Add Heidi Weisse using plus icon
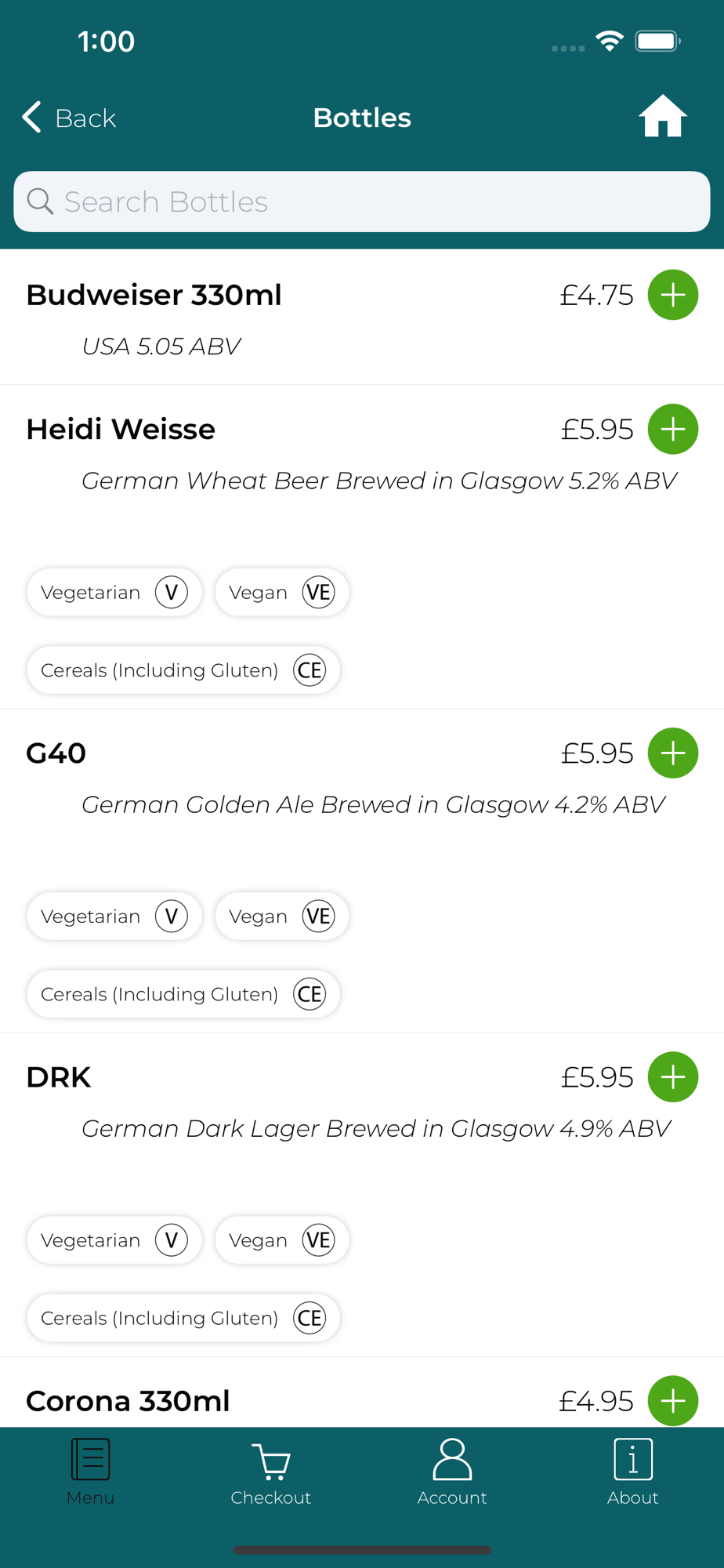 (x=672, y=429)
